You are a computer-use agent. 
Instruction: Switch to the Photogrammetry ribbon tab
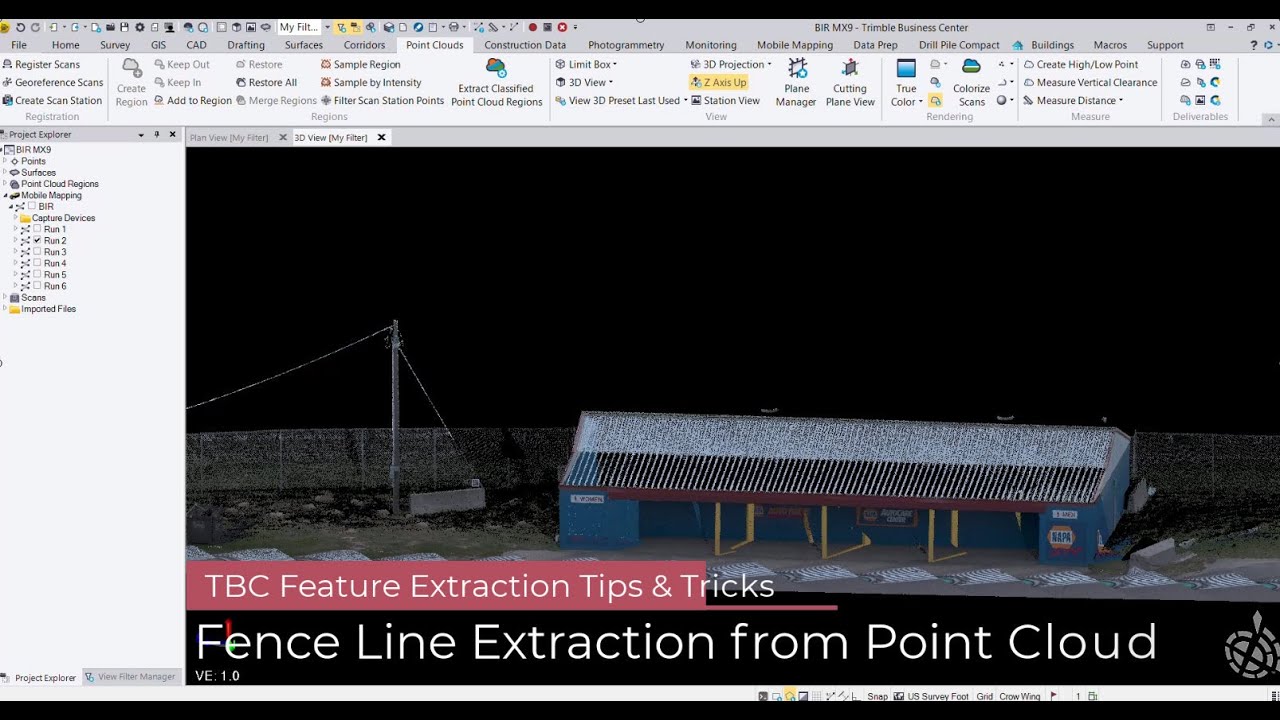tap(626, 45)
